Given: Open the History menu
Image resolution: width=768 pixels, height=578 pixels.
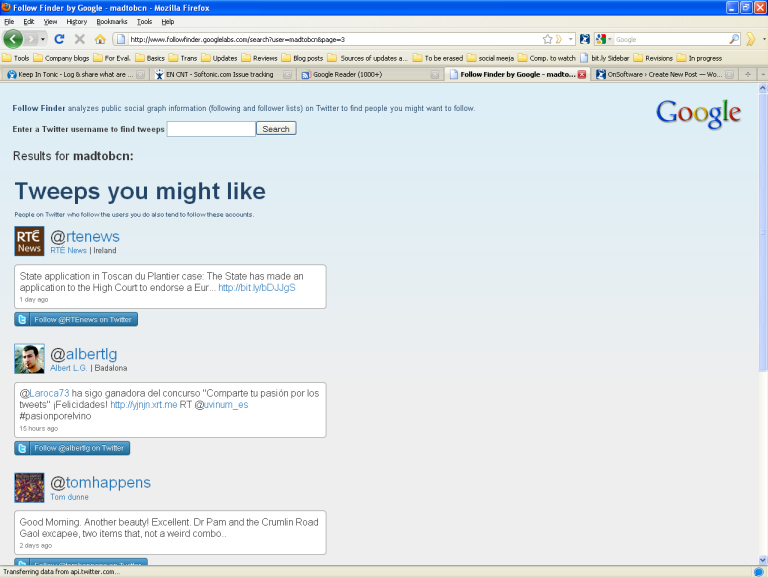Looking at the screenshot, I should [76, 22].
